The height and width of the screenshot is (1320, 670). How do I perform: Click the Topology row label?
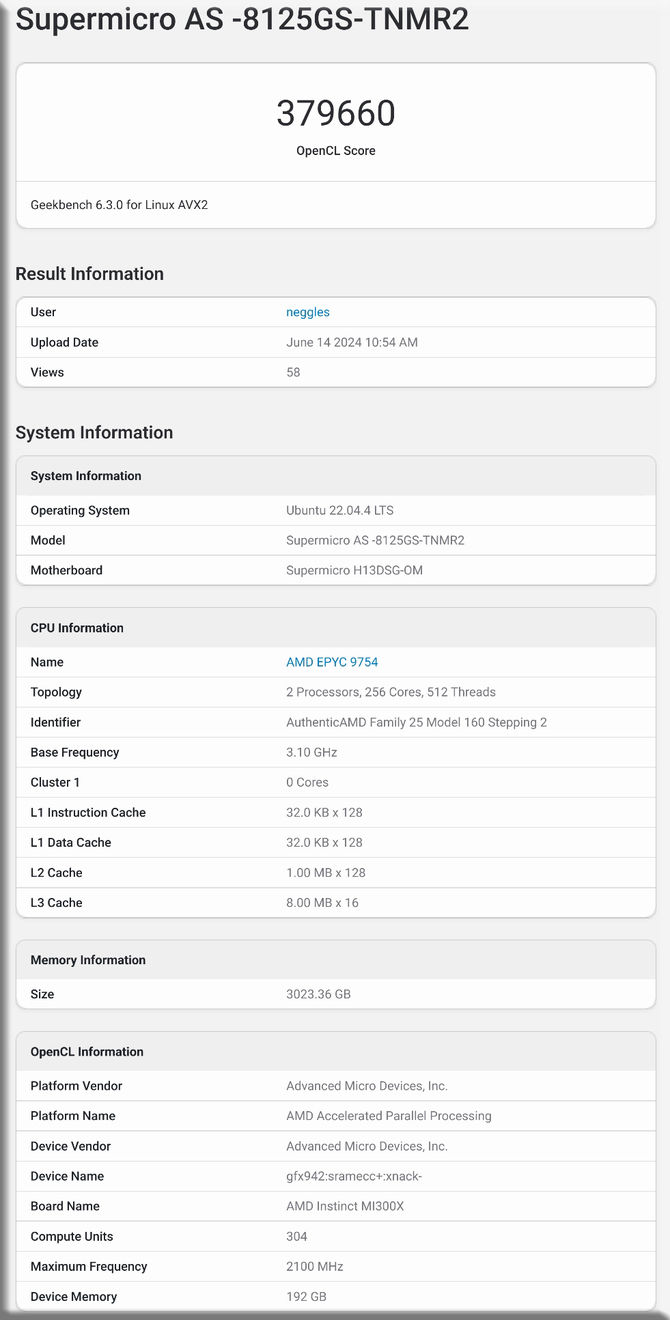coord(56,692)
